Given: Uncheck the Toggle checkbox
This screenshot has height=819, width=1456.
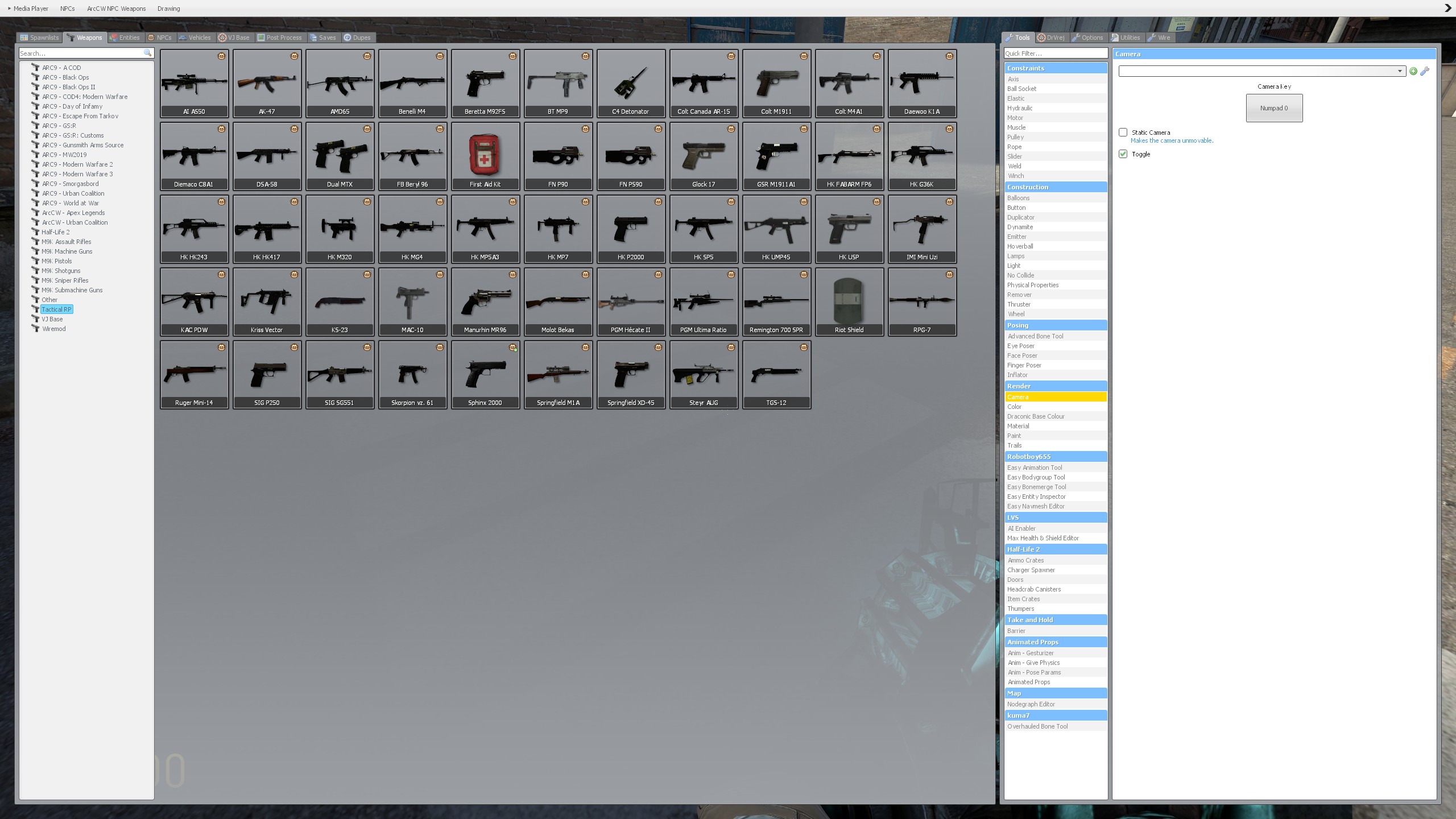Looking at the screenshot, I should point(1123,154).
